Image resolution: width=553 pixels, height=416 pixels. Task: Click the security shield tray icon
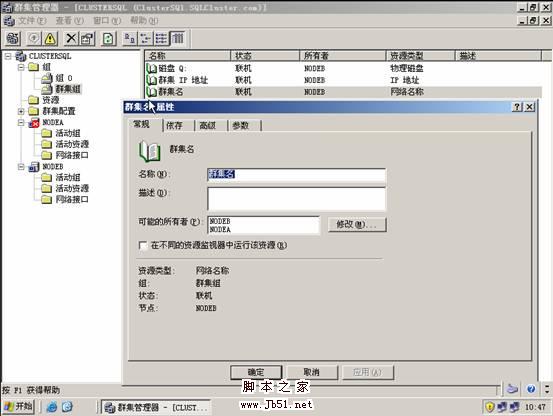pyautogui.click(x=490, y=407)
